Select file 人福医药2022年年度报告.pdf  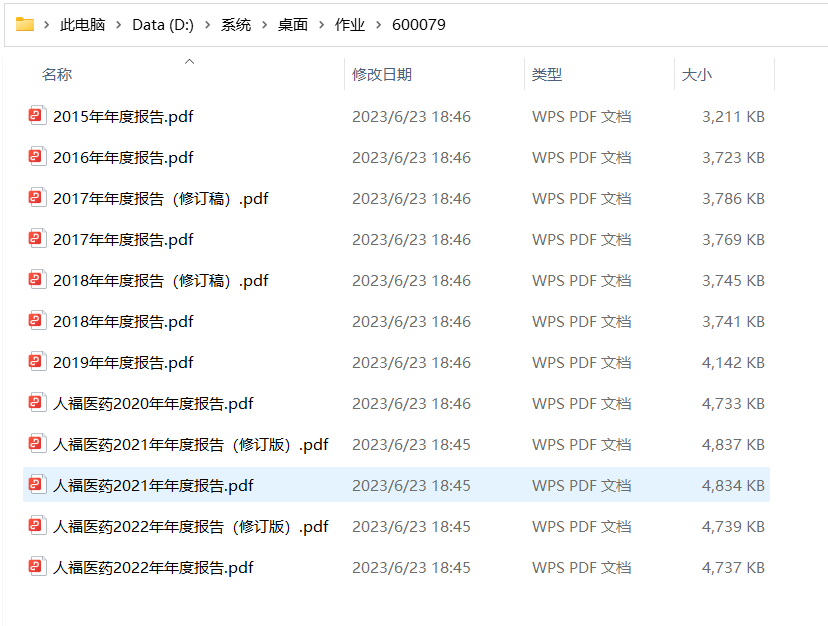click(153, 567)
